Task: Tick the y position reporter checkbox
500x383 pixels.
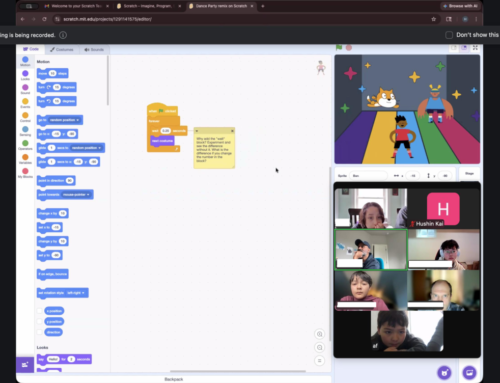Action: (x=40, y=321)
